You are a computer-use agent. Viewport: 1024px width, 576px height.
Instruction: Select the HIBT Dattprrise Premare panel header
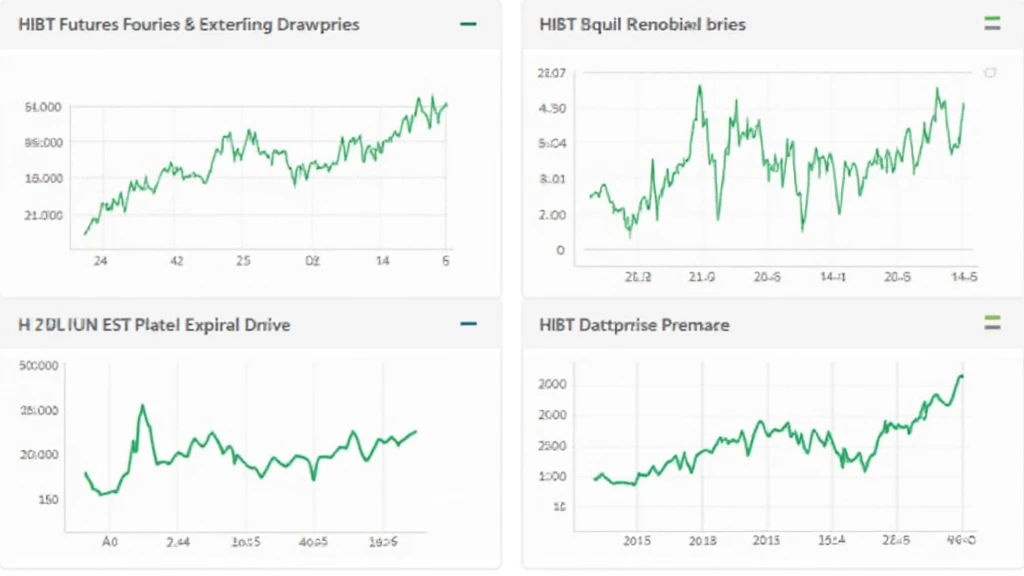(634, 325)
